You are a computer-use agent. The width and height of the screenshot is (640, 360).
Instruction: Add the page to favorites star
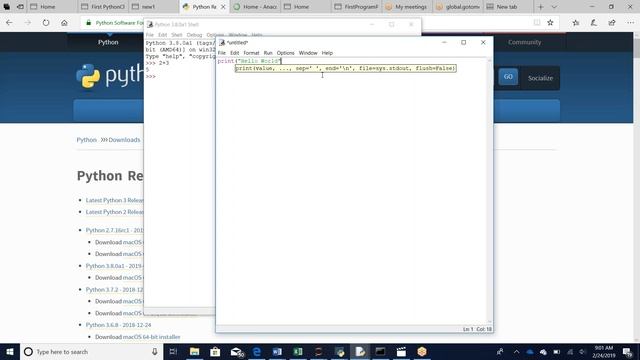(550, 23)
